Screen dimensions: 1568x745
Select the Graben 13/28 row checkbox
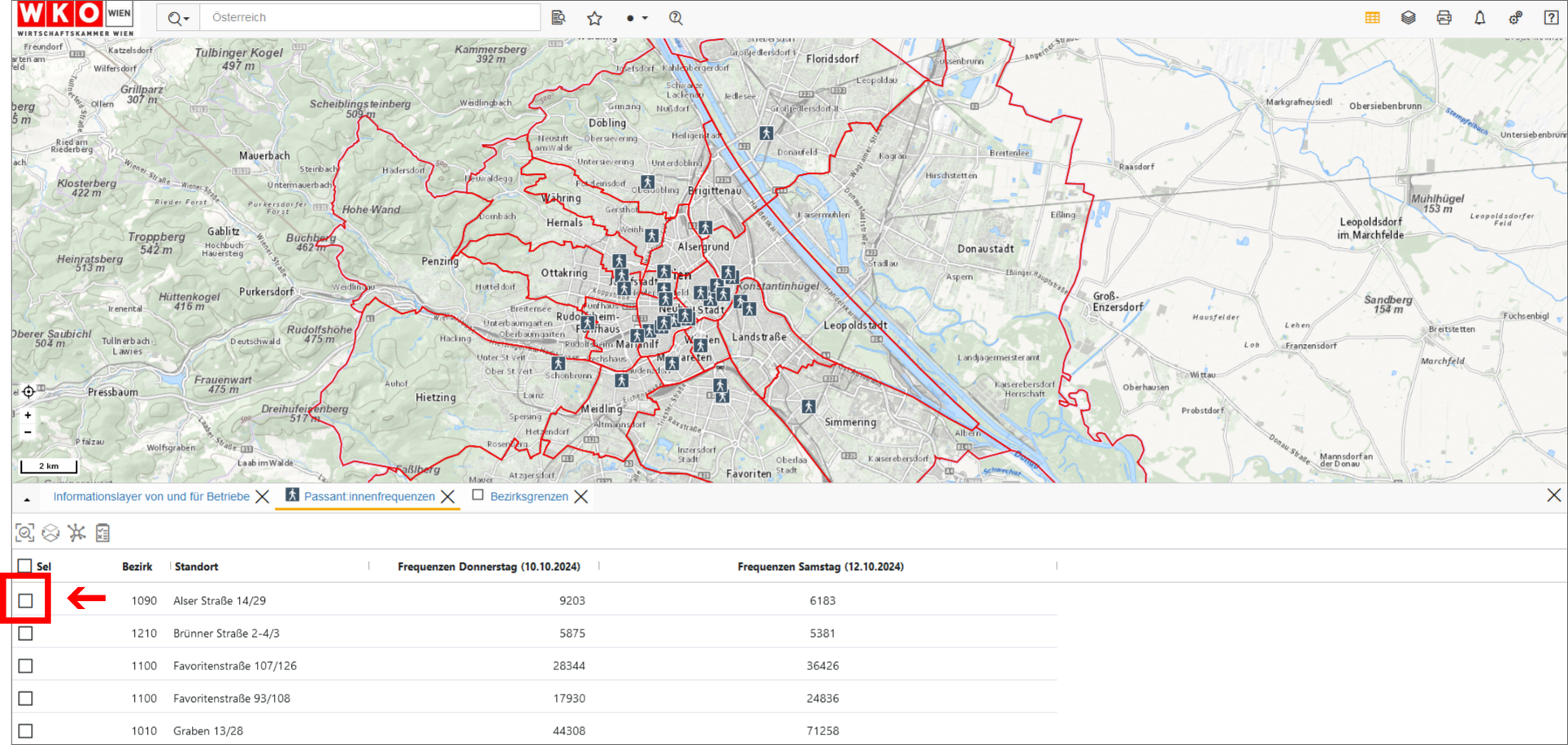[x=26, y=730]
